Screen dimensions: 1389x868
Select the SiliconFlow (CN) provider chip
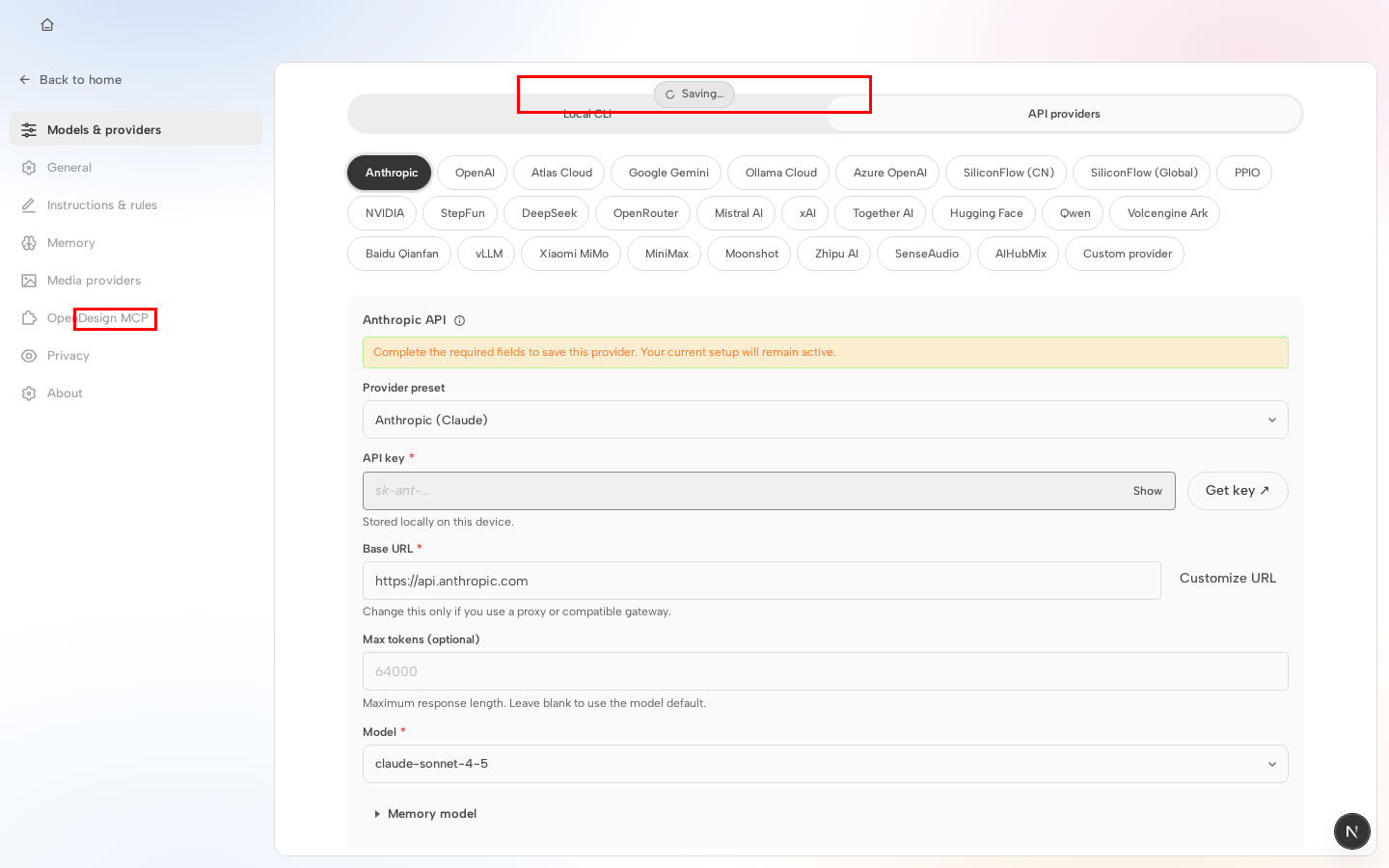pos(1008,173)
